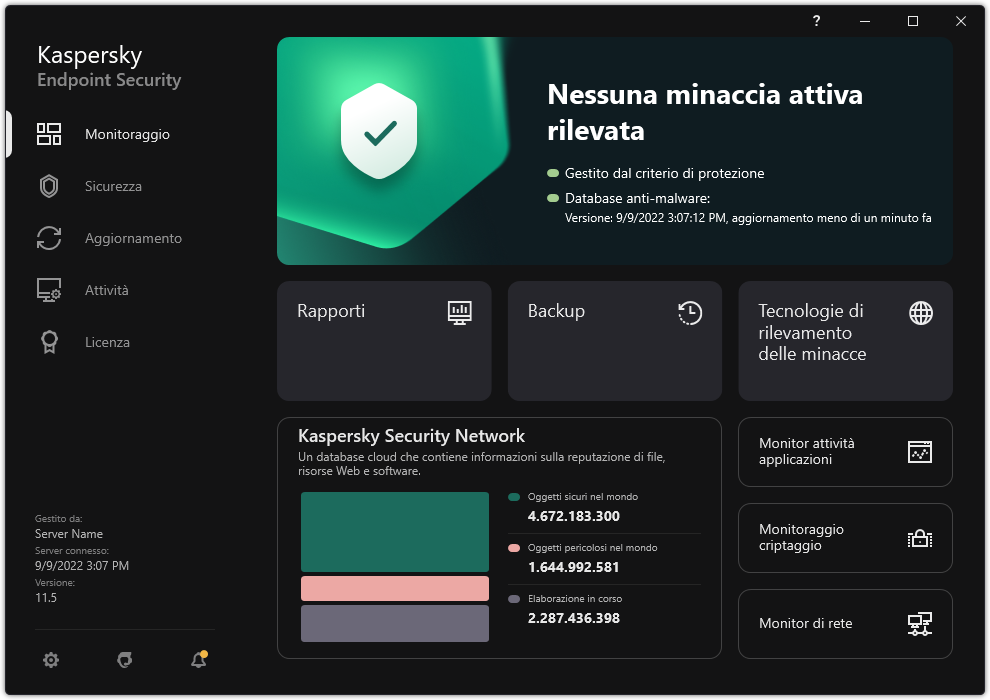990x700 pixels.
Task: Click the Nessuna minaccia attiva status banner
Action: tap(615, 150)
